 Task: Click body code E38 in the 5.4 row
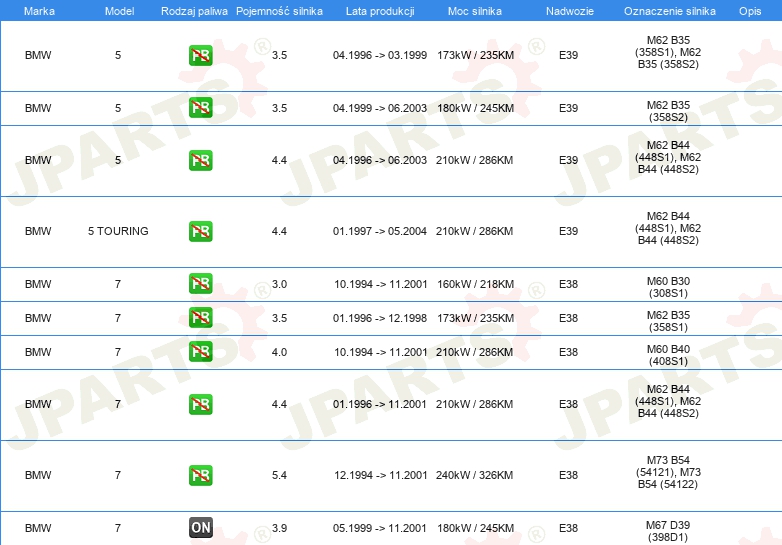[569, 475]
